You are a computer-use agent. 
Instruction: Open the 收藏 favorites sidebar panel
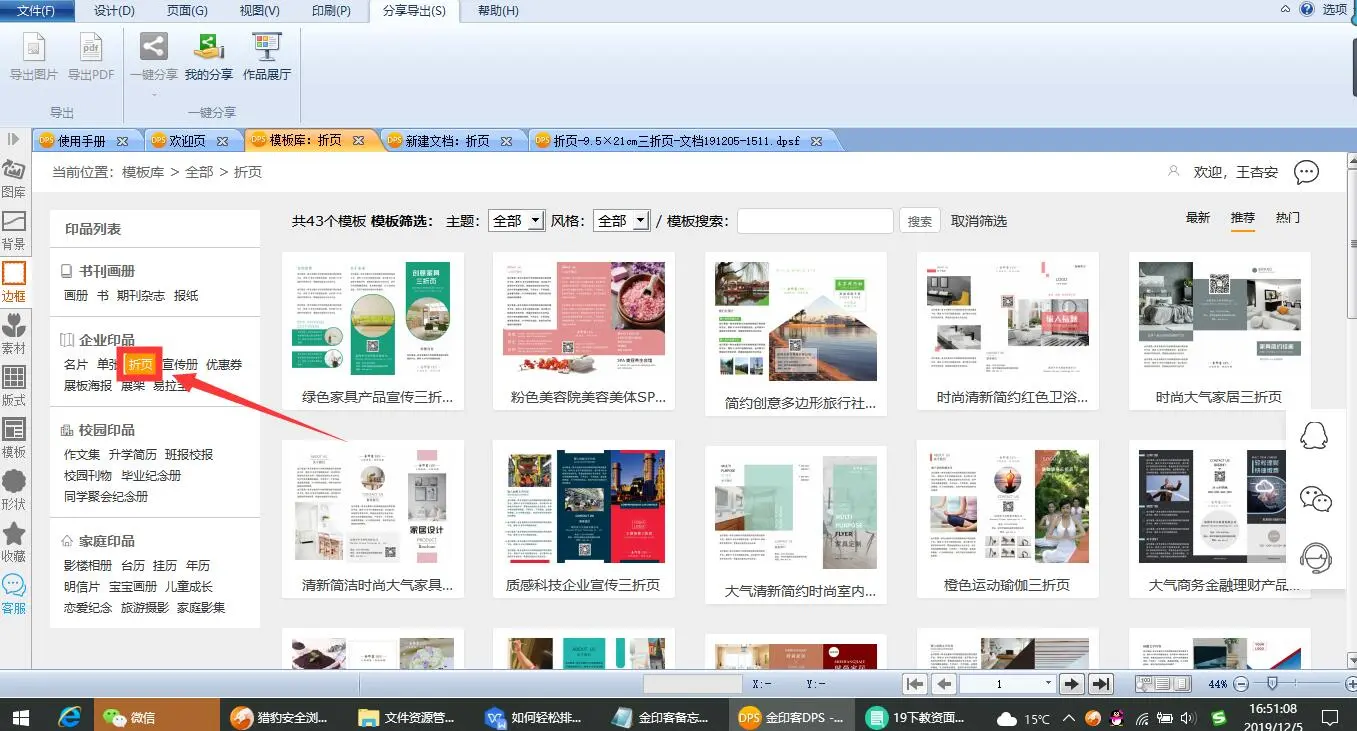pos(14,542)
